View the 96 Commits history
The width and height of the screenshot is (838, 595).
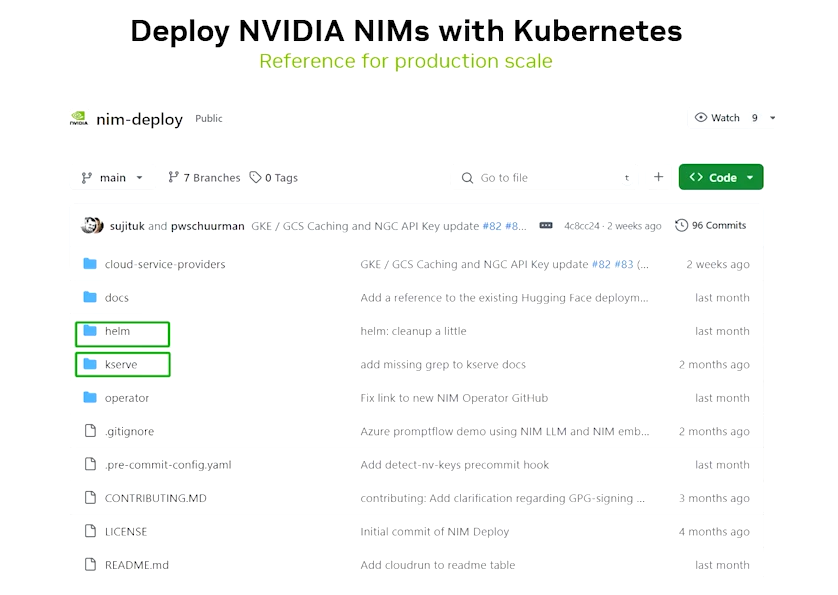pyautogui.click(x=711, y=226)
